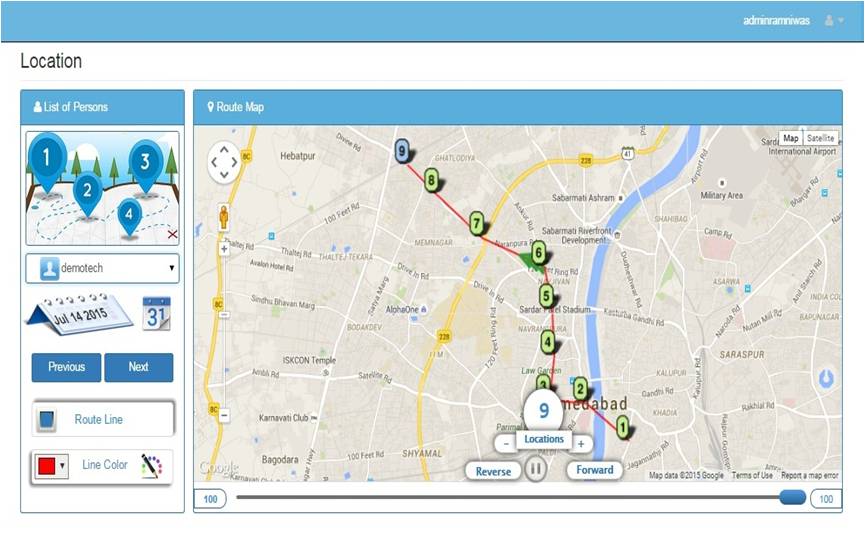Click the Locations label button

(544, 439)
